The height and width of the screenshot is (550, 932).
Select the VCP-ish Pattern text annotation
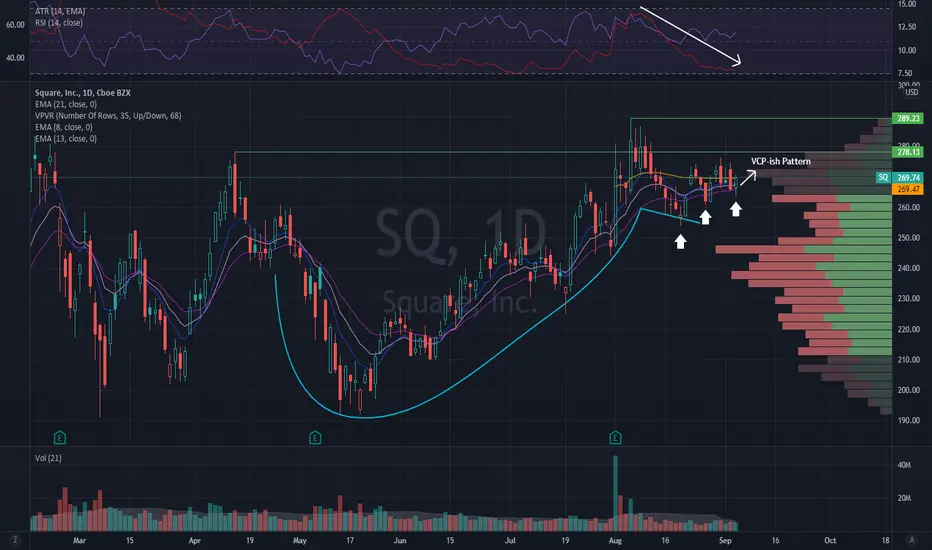pyautogui.click(x=780, y=161)
